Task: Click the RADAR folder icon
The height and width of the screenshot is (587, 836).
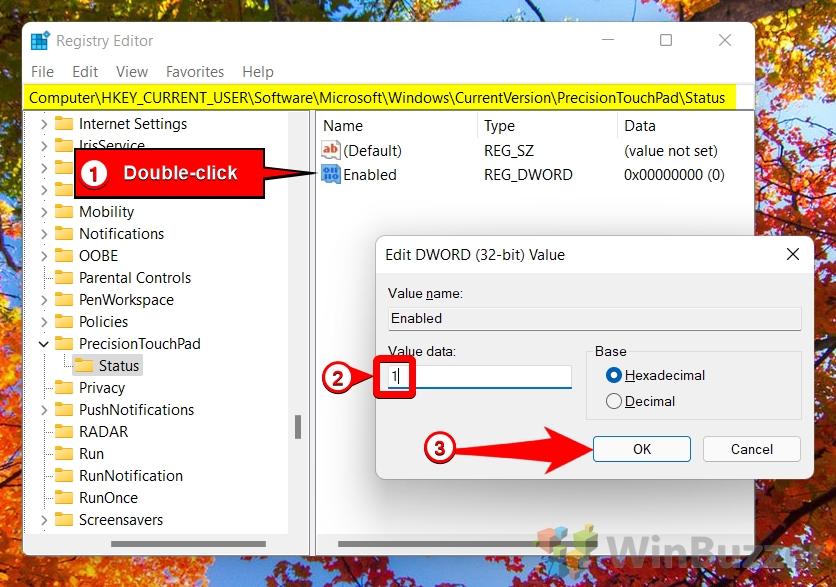Action: 64,431
